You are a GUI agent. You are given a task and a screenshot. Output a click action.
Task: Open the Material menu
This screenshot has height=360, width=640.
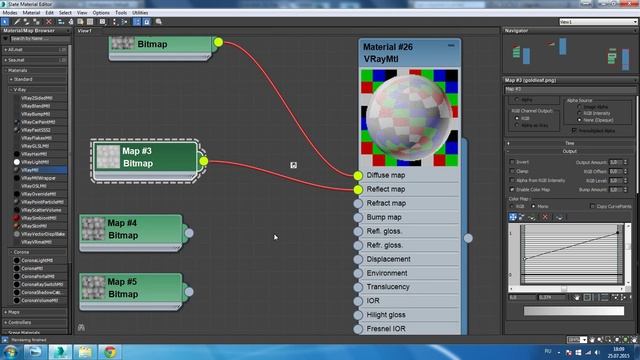(x=31, y=13)
